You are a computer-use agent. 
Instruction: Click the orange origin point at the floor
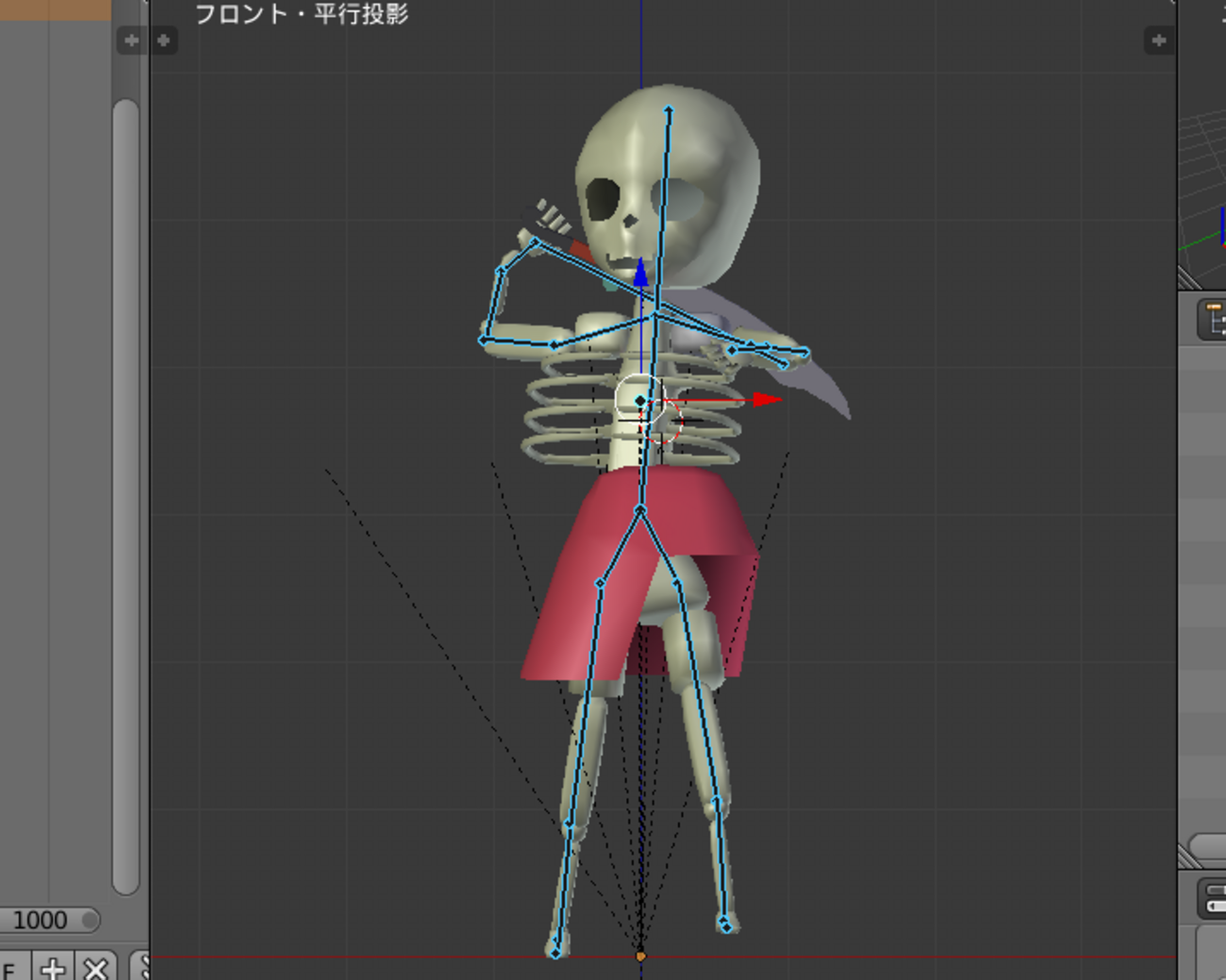pos(641,956)
